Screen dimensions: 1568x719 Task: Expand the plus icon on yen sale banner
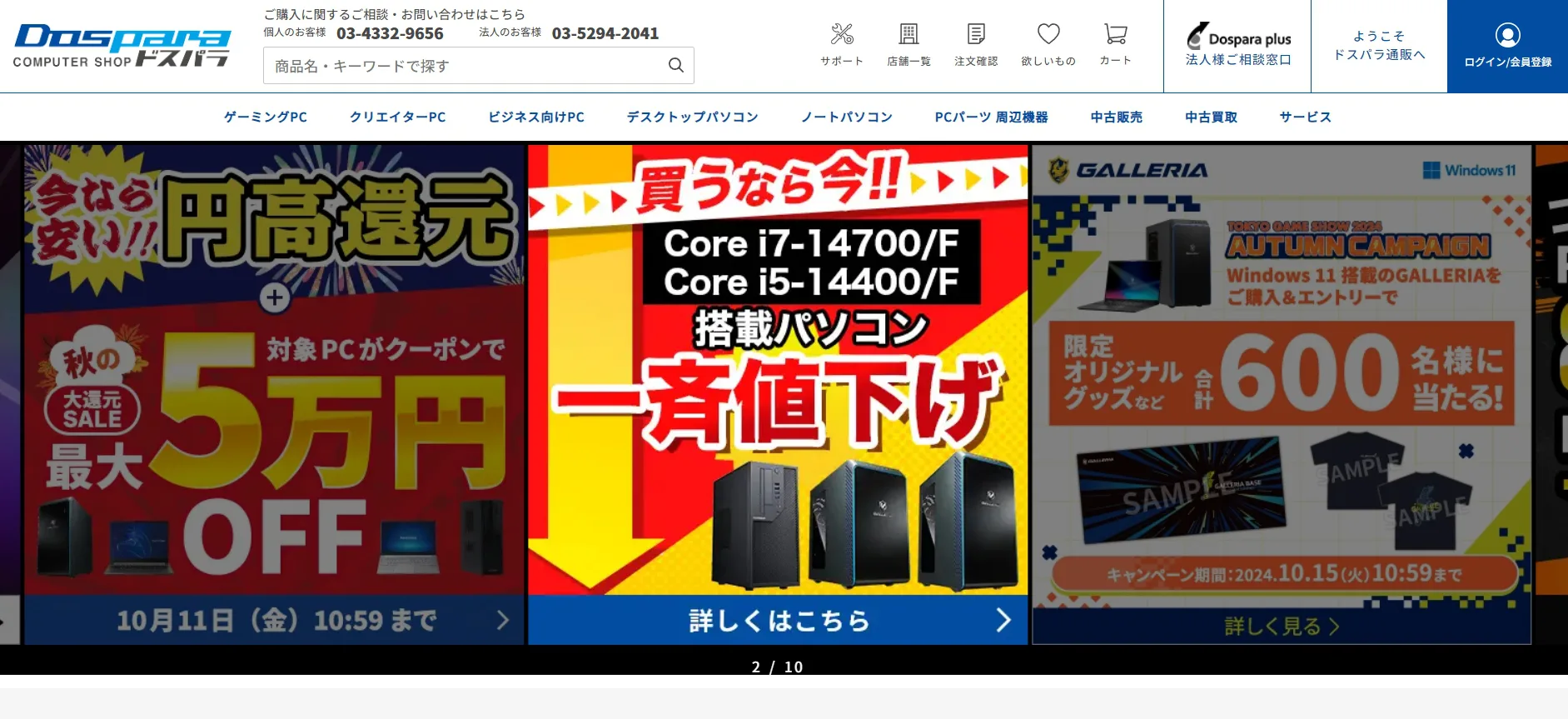pyautogui.click(x=275, y=298)
